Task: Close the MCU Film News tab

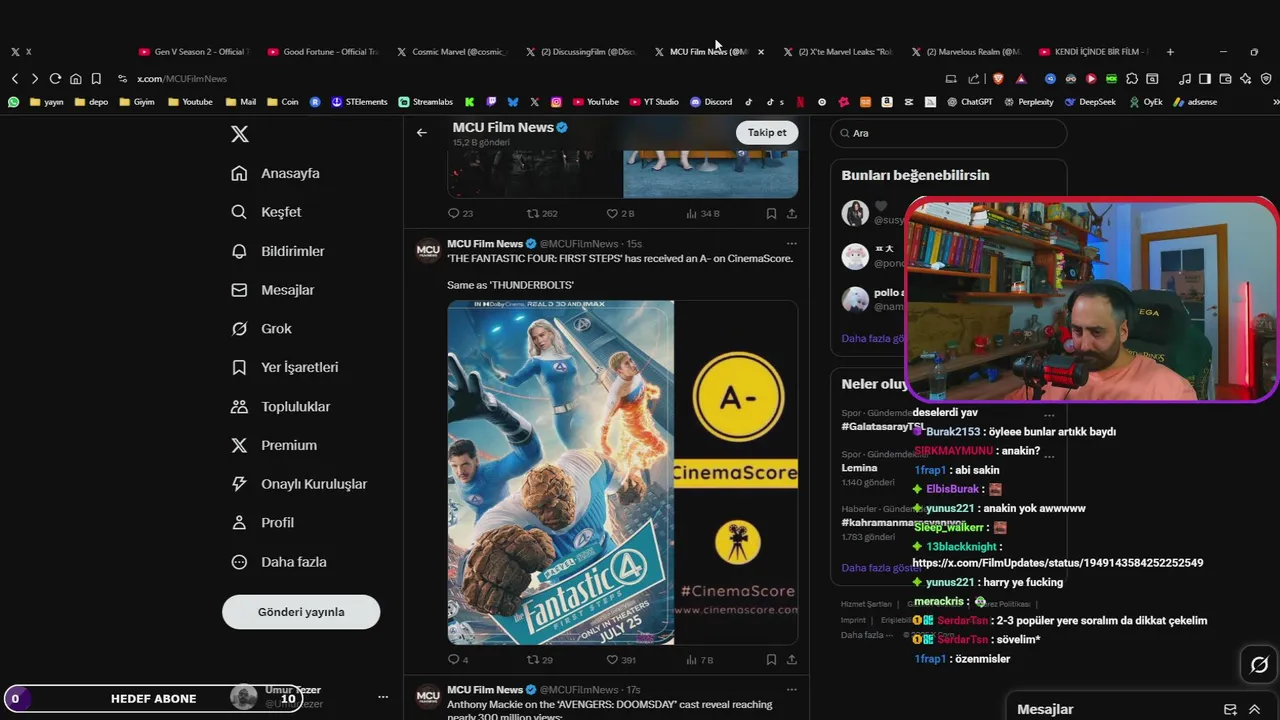Action: coord(761,52)
